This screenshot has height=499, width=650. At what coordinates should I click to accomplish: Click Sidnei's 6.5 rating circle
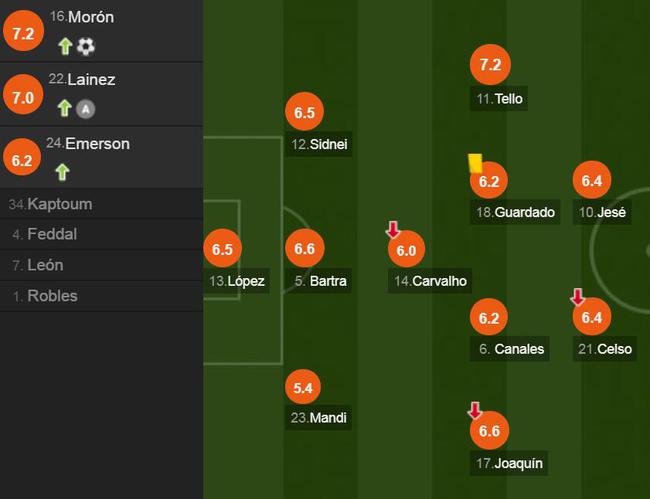coord(304,112)
